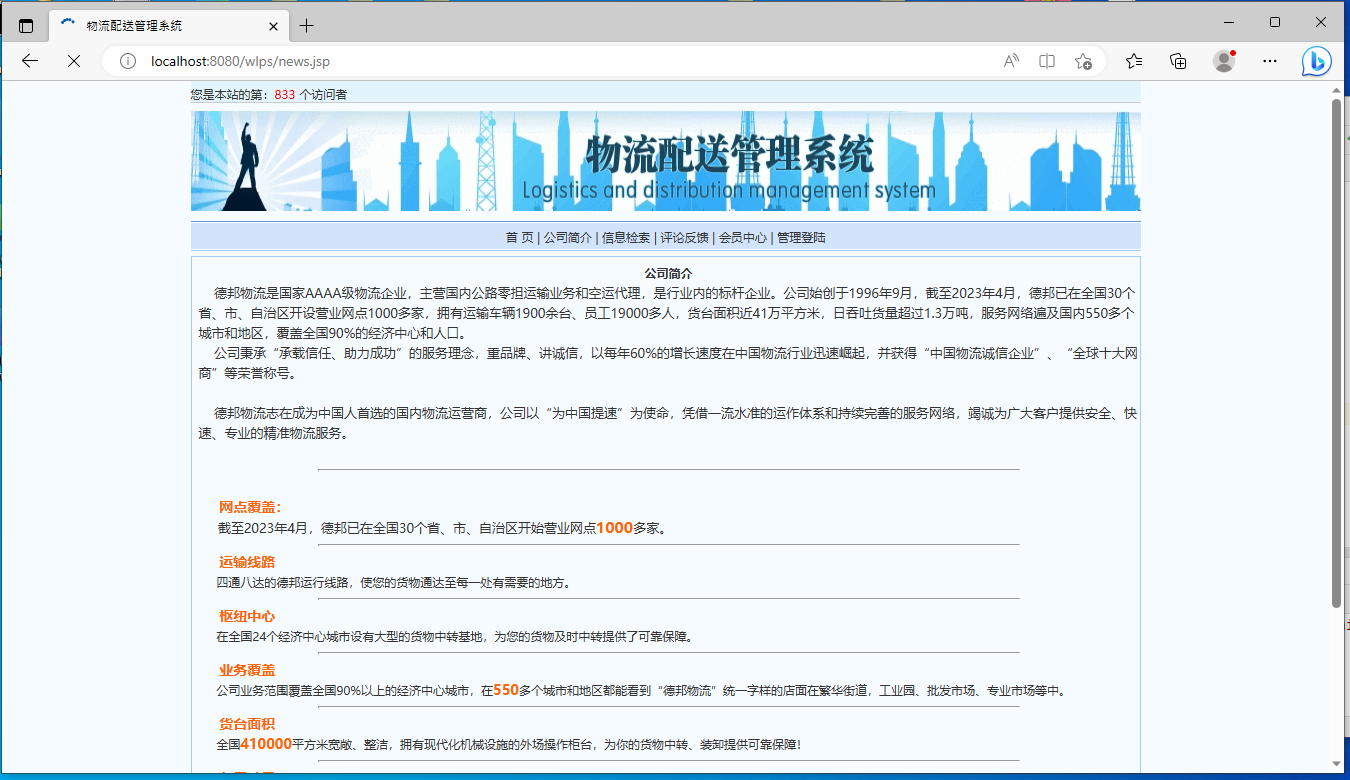
Task: Open the user profile avatar
Action: pos(1224,61)
